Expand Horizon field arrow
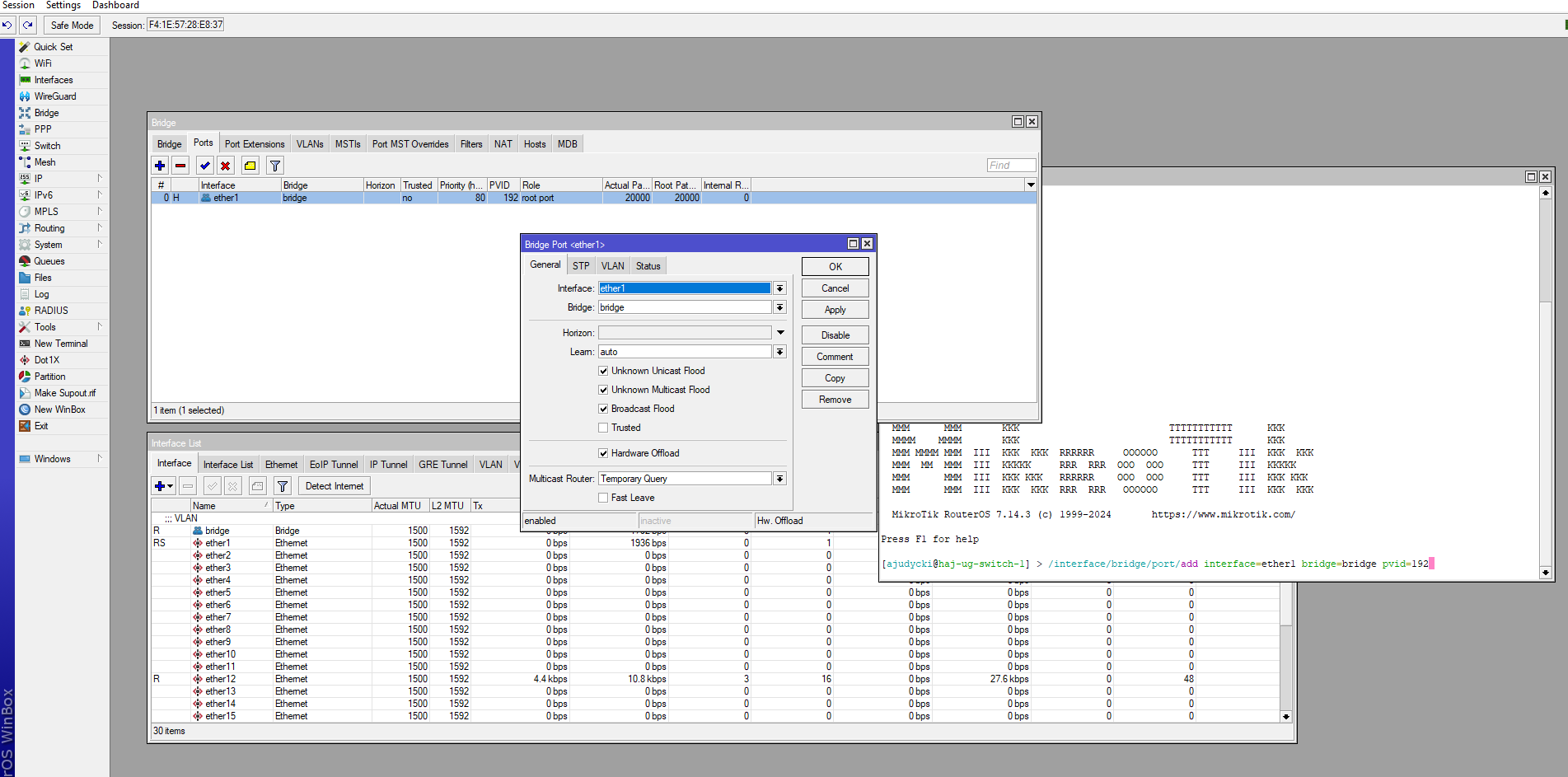 point(779,333)
